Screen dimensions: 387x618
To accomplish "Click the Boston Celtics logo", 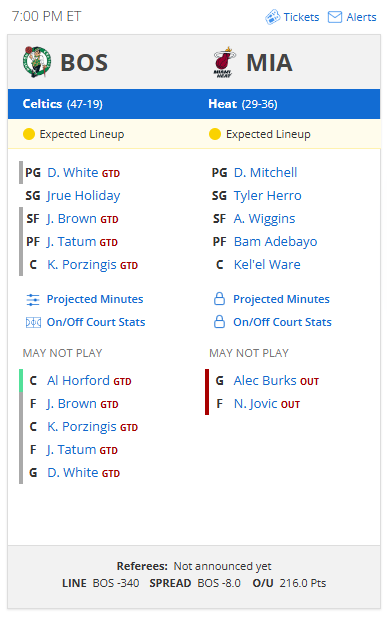I will click(37, 62).
